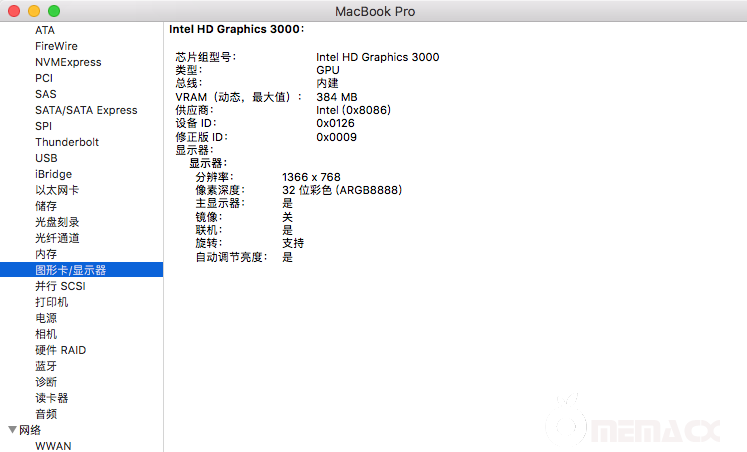Select the highlighted 图形卡/显示器 row
This screenshot has height=452, width=747.
point(81,270)
